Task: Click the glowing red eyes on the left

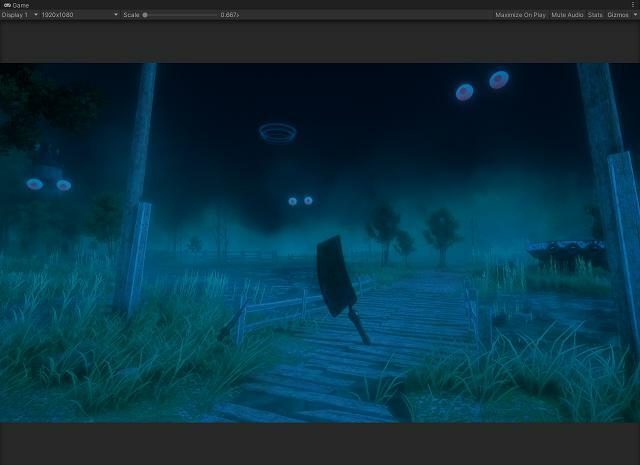Action: coord(48,185)
